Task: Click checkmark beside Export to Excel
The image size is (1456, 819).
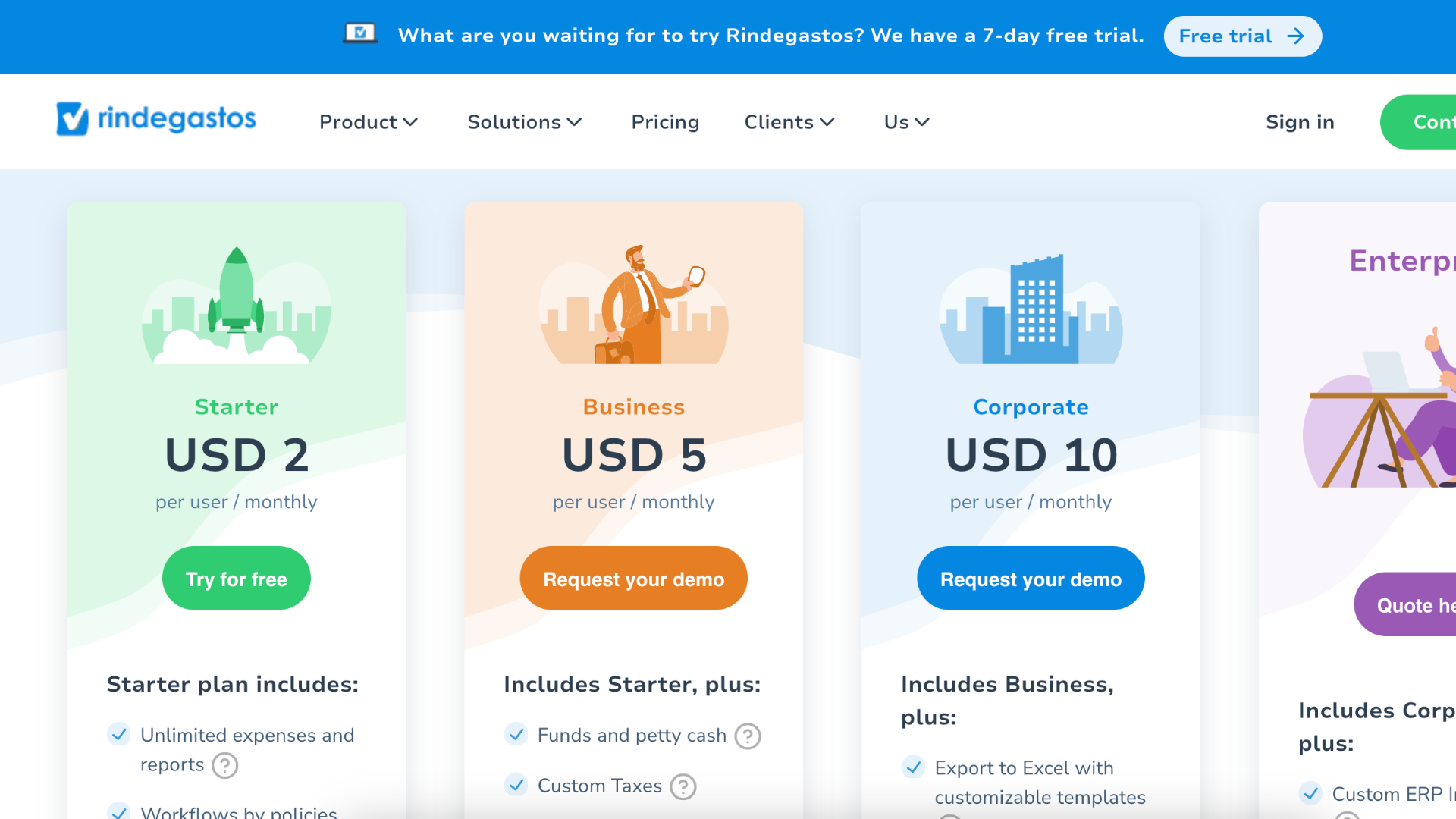Action: [914, 767]
